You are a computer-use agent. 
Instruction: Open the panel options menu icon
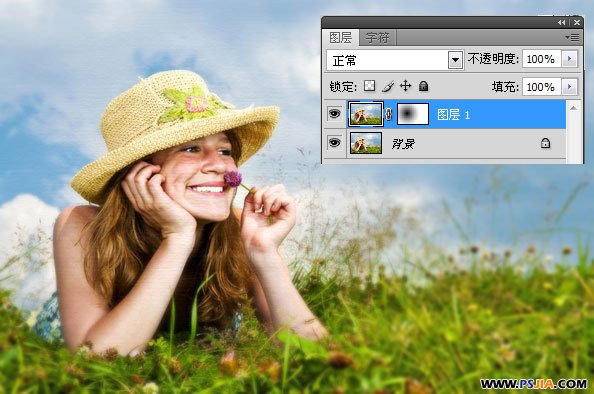click(572, 38)
